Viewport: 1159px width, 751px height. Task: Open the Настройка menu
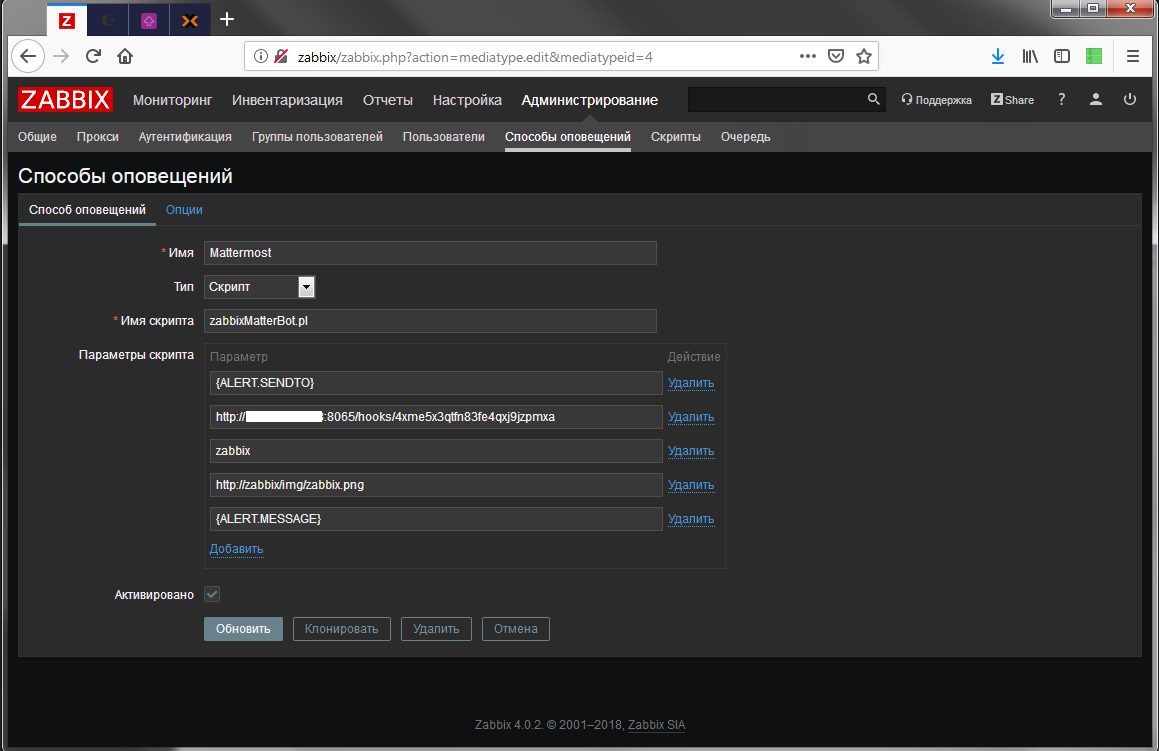click(x=467, y=100)
